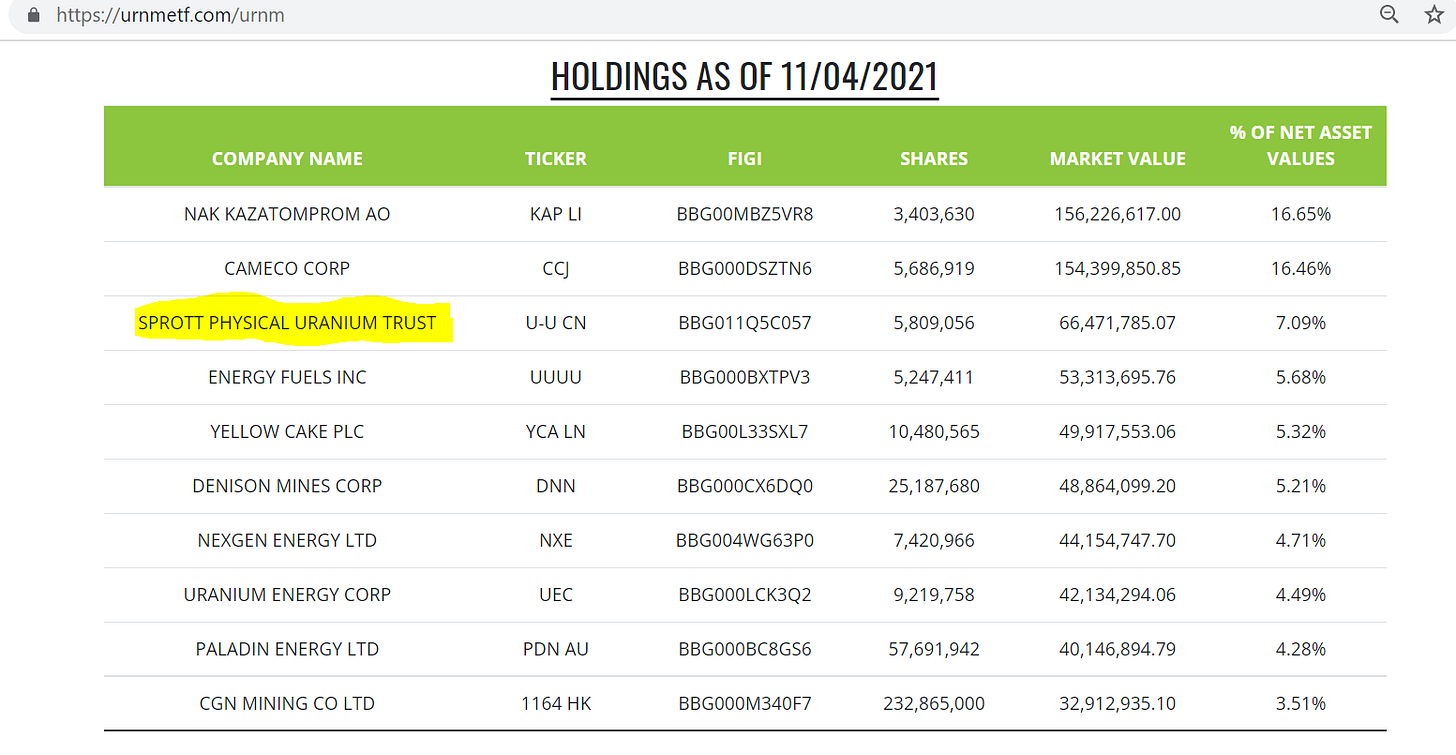Click the UEC ticker cell
1456x755 pixels.
coord(556,594)
